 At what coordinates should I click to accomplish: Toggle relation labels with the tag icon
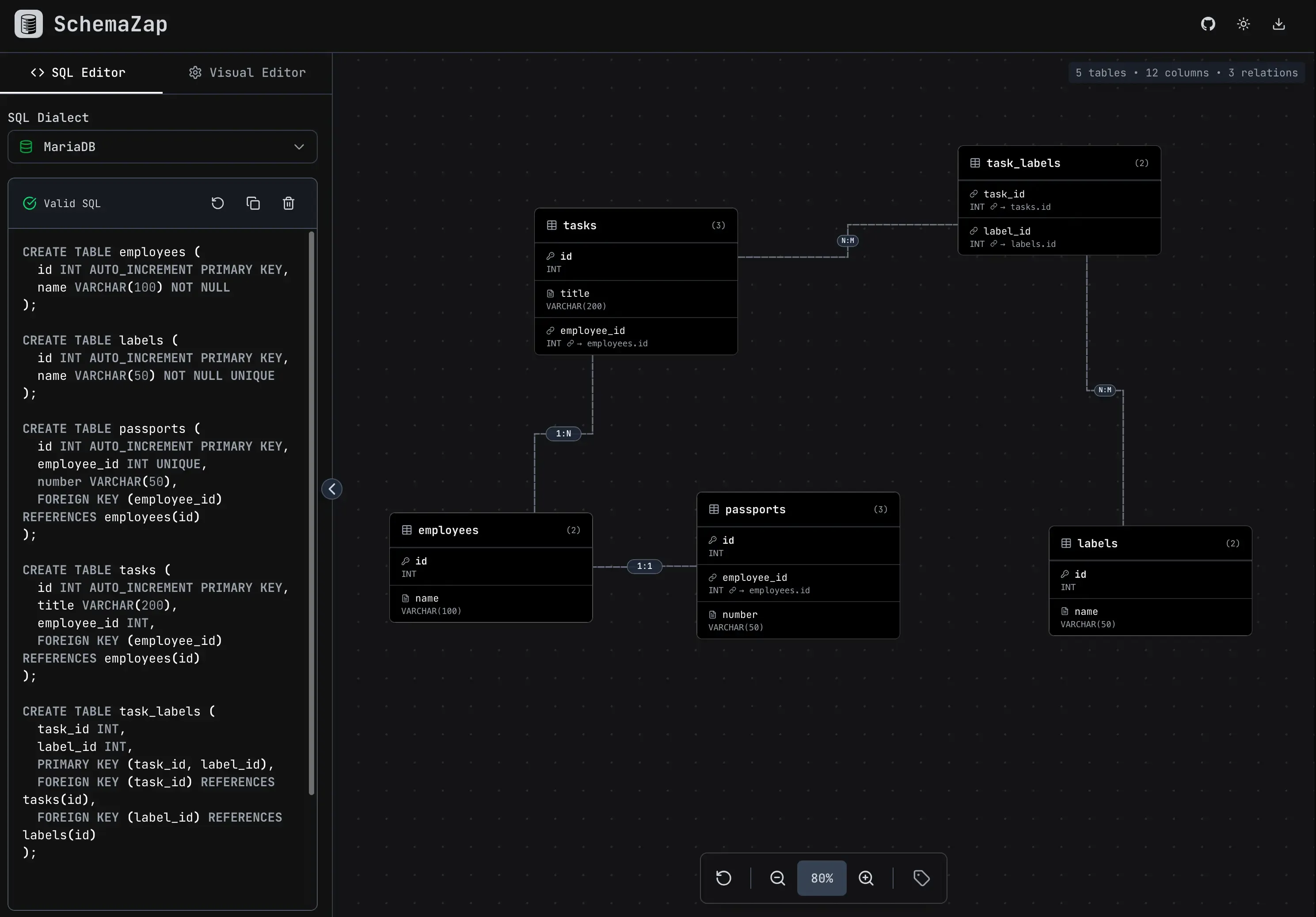[921, 878]
